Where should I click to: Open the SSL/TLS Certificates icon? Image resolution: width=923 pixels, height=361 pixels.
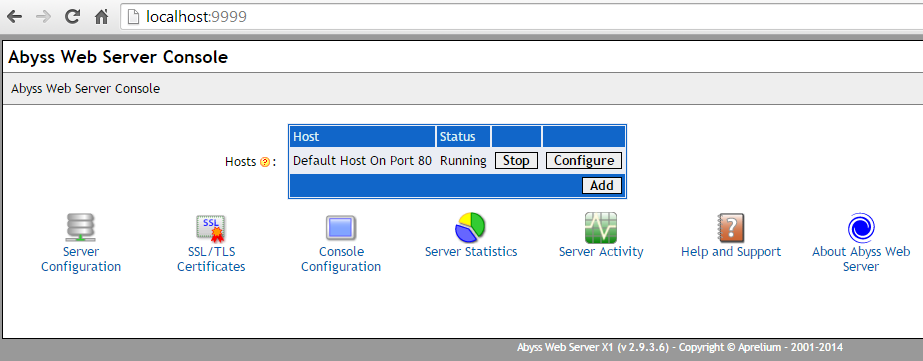point(211,228)
